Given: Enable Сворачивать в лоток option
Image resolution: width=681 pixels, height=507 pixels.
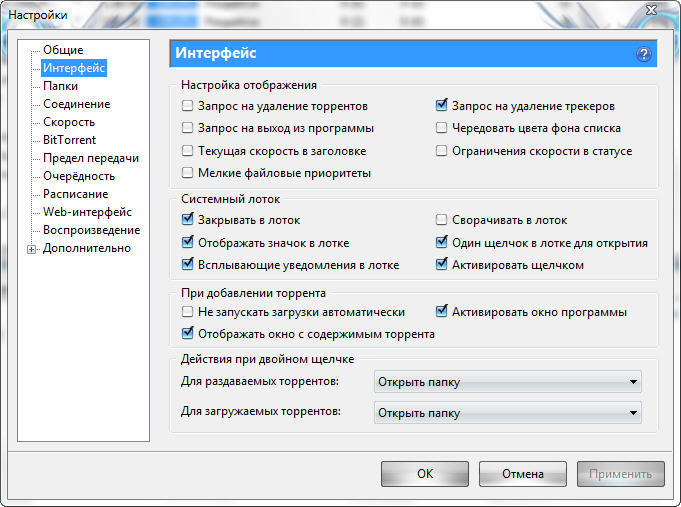Looking at the screenshot, I should (x=442, y=220).
